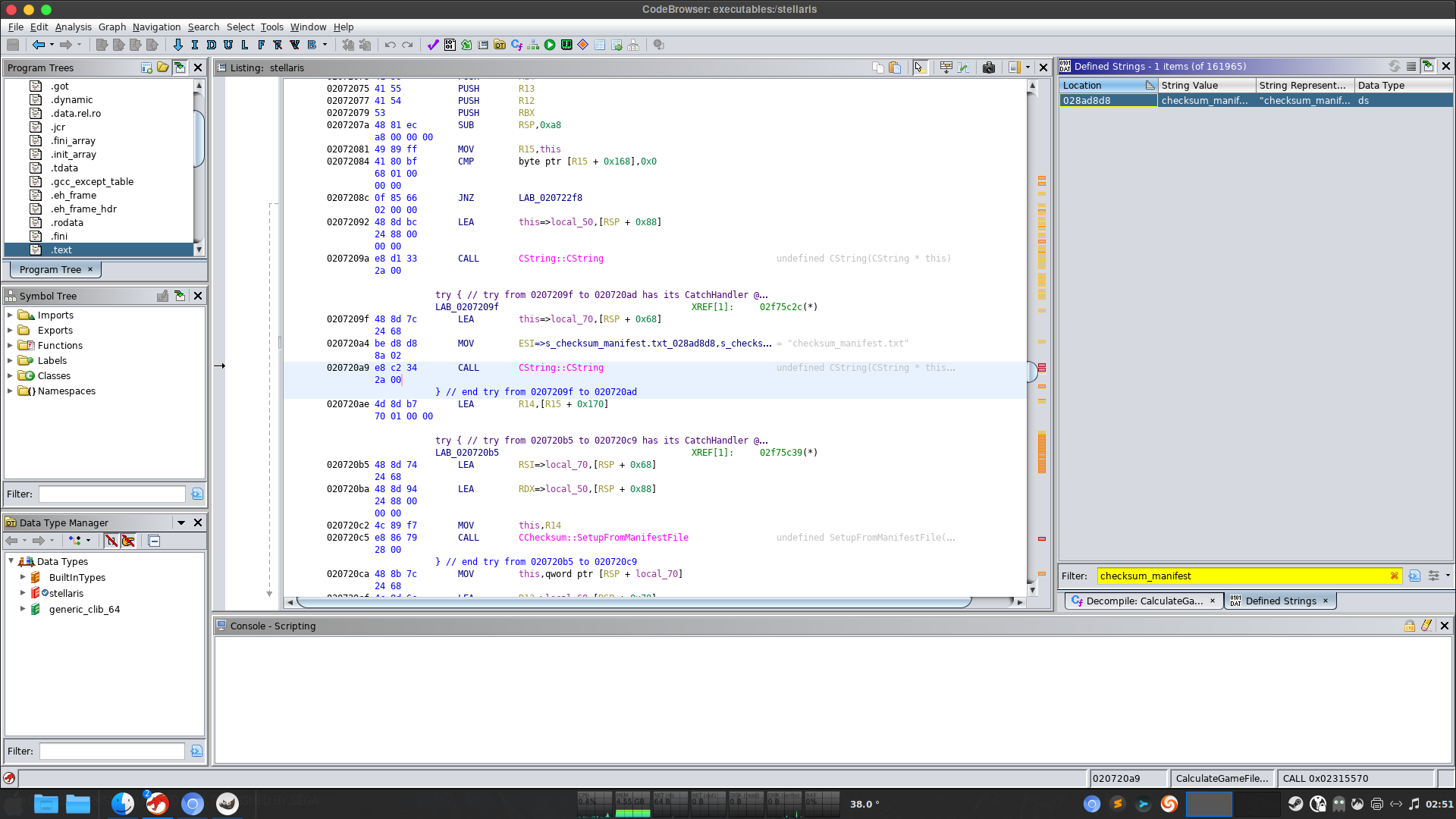Image resolution: width=1456 pixels, height=819 pixels.
Task: Open the Analysis menu
Action: point(73,27)
